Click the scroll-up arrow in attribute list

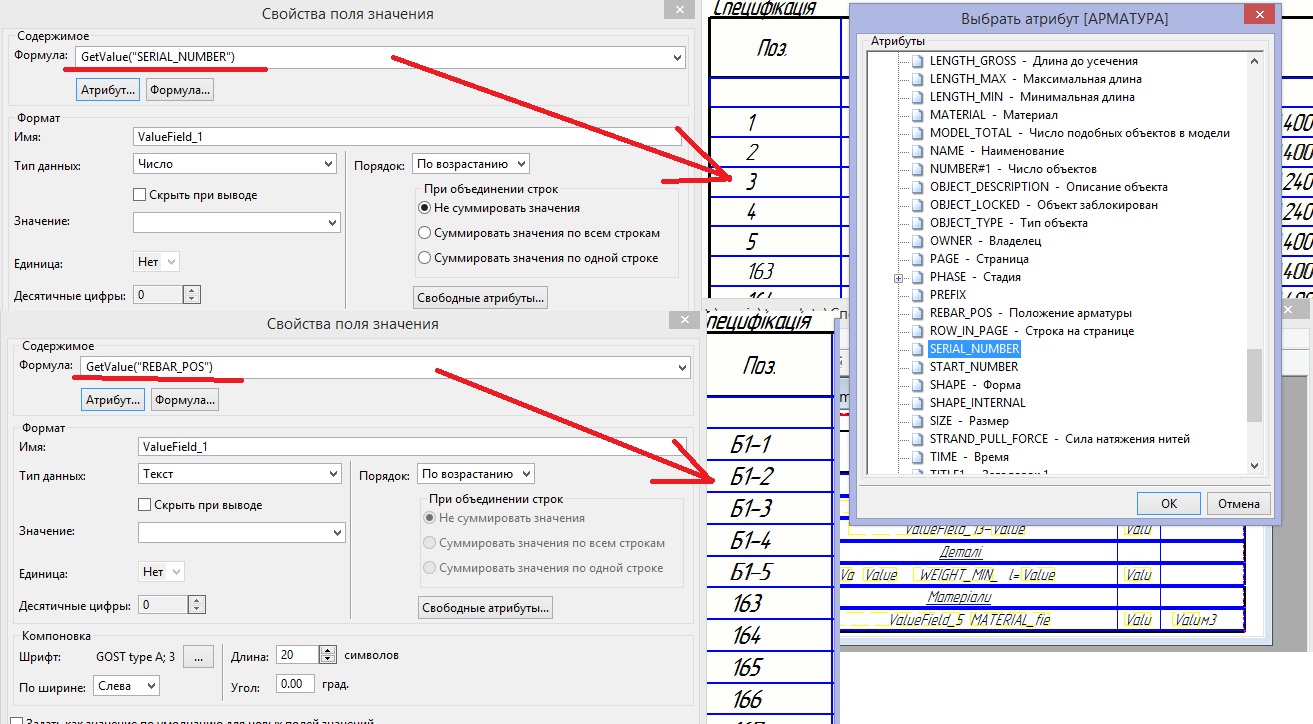[1256, 61]
